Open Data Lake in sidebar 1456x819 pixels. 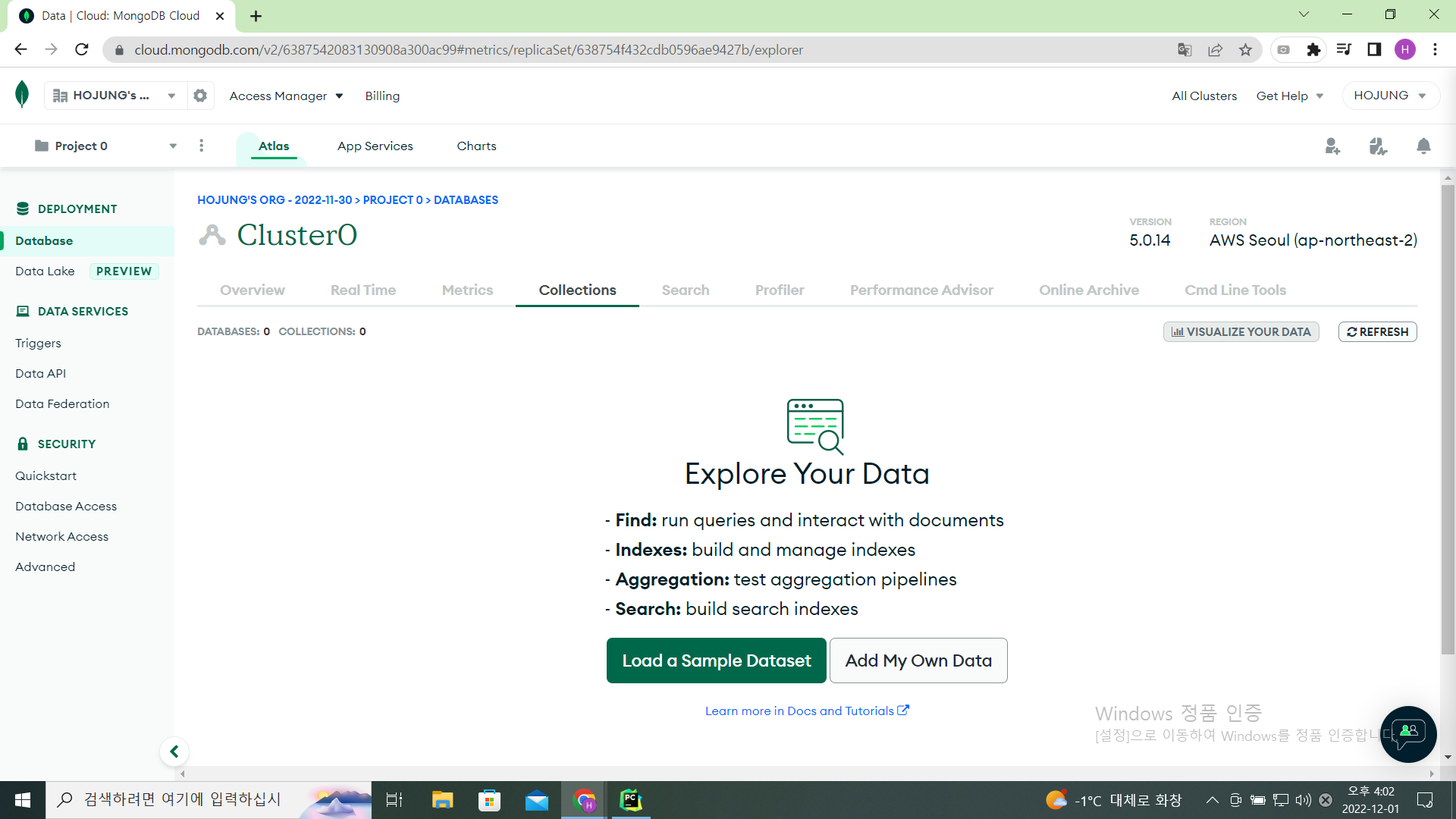click(x=45, y=271)
